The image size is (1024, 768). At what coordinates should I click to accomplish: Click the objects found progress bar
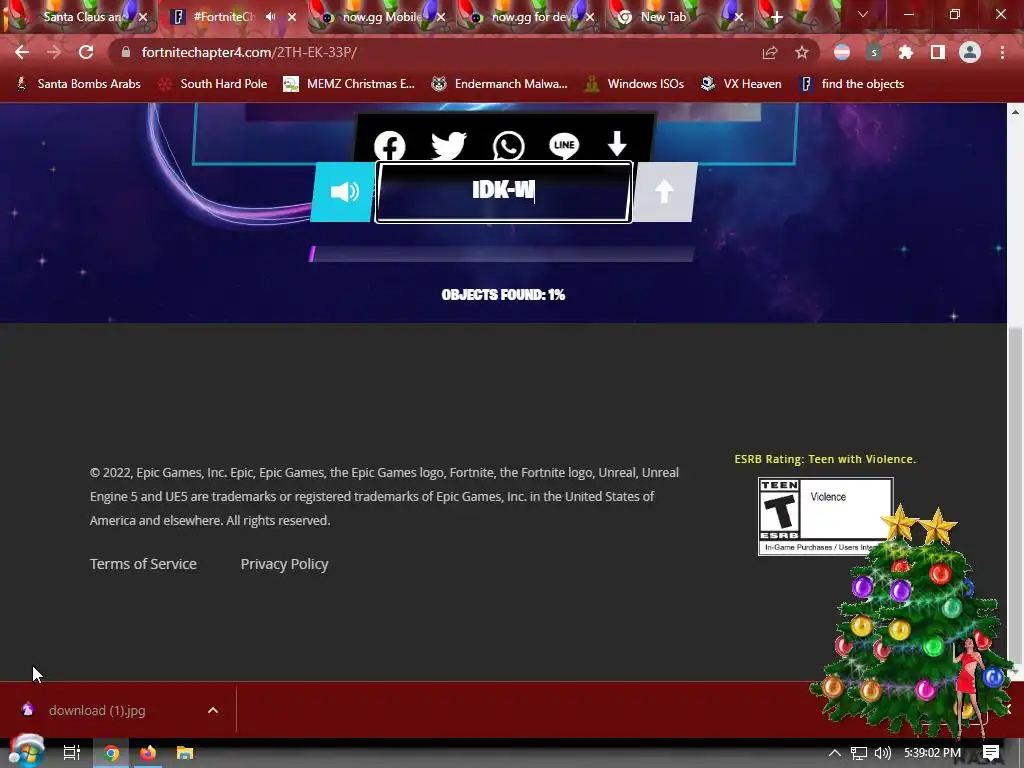[x=502, y=254]
